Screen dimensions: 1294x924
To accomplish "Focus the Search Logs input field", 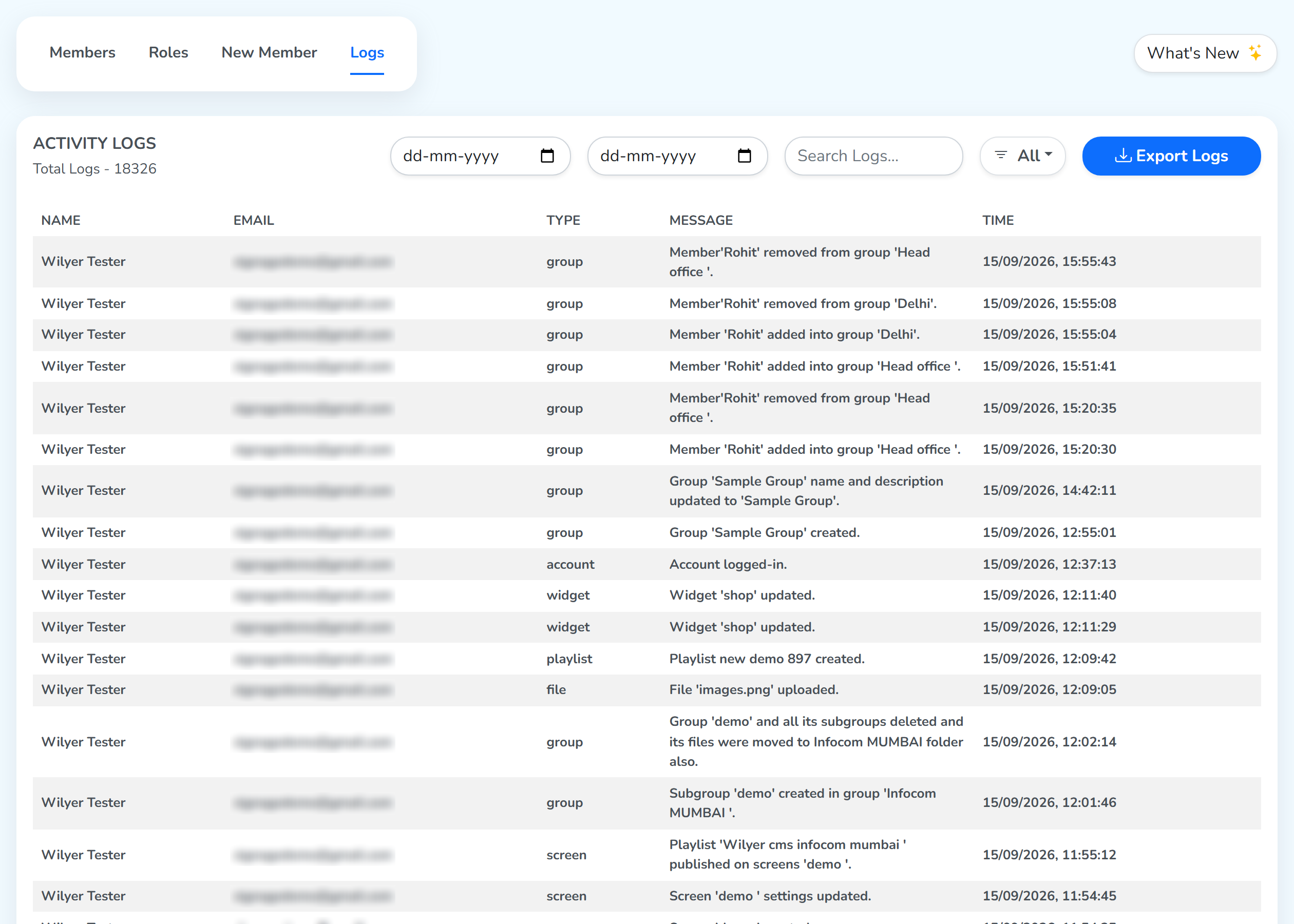I will click(x=873, y=156).
